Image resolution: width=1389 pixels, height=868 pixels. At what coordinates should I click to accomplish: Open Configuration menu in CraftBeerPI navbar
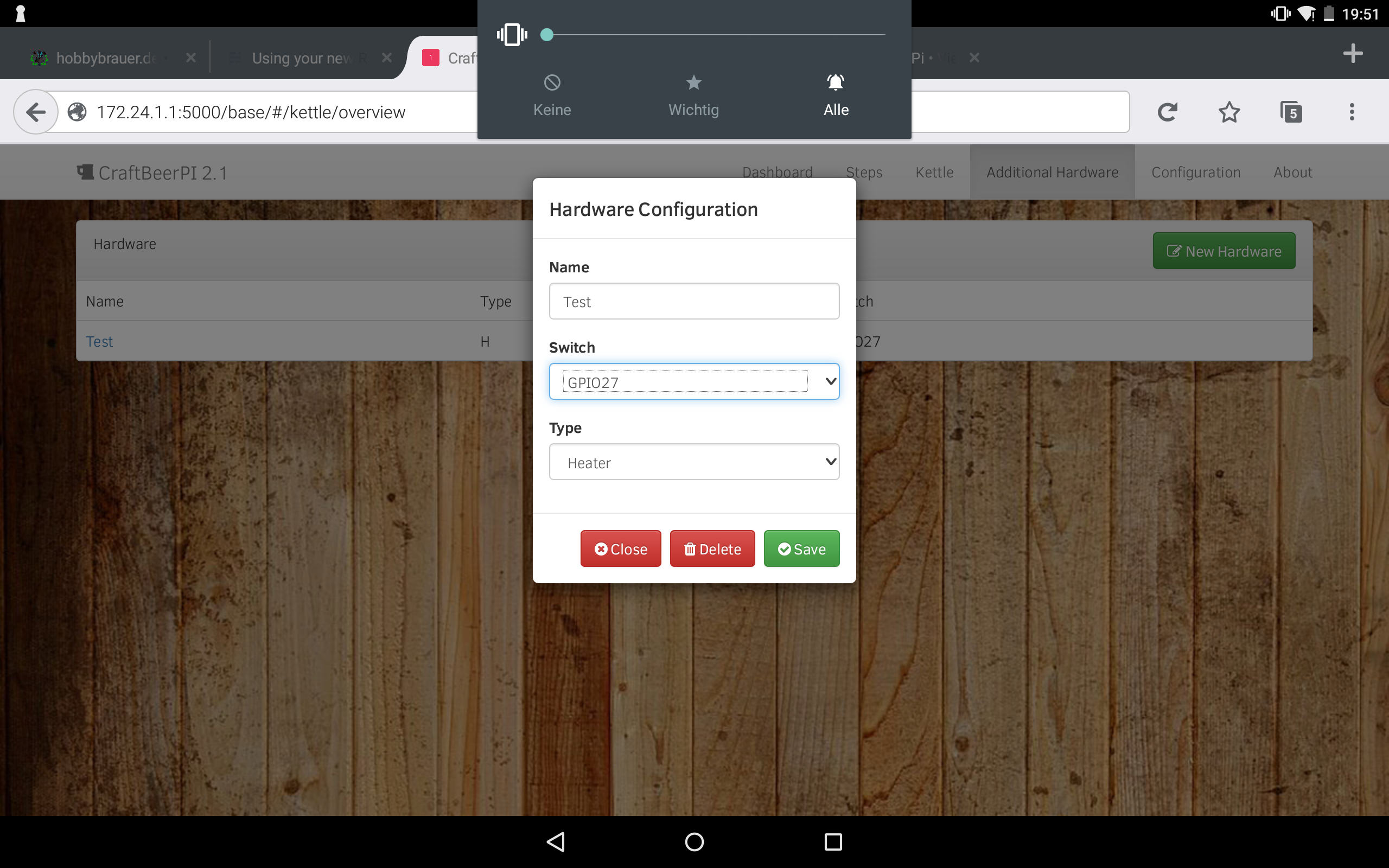point(1196,172)
